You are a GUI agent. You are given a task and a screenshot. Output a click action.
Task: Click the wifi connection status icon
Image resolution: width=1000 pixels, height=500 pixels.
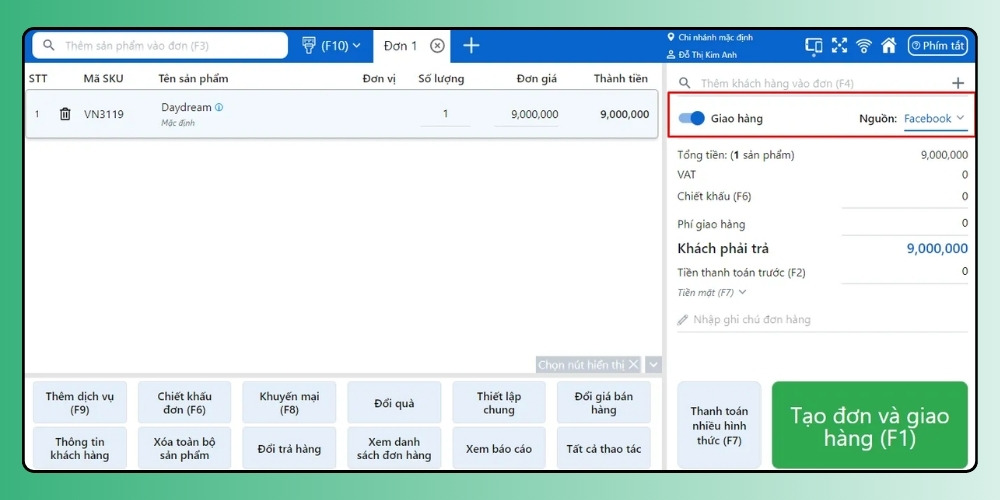click(x=864, y=45)
